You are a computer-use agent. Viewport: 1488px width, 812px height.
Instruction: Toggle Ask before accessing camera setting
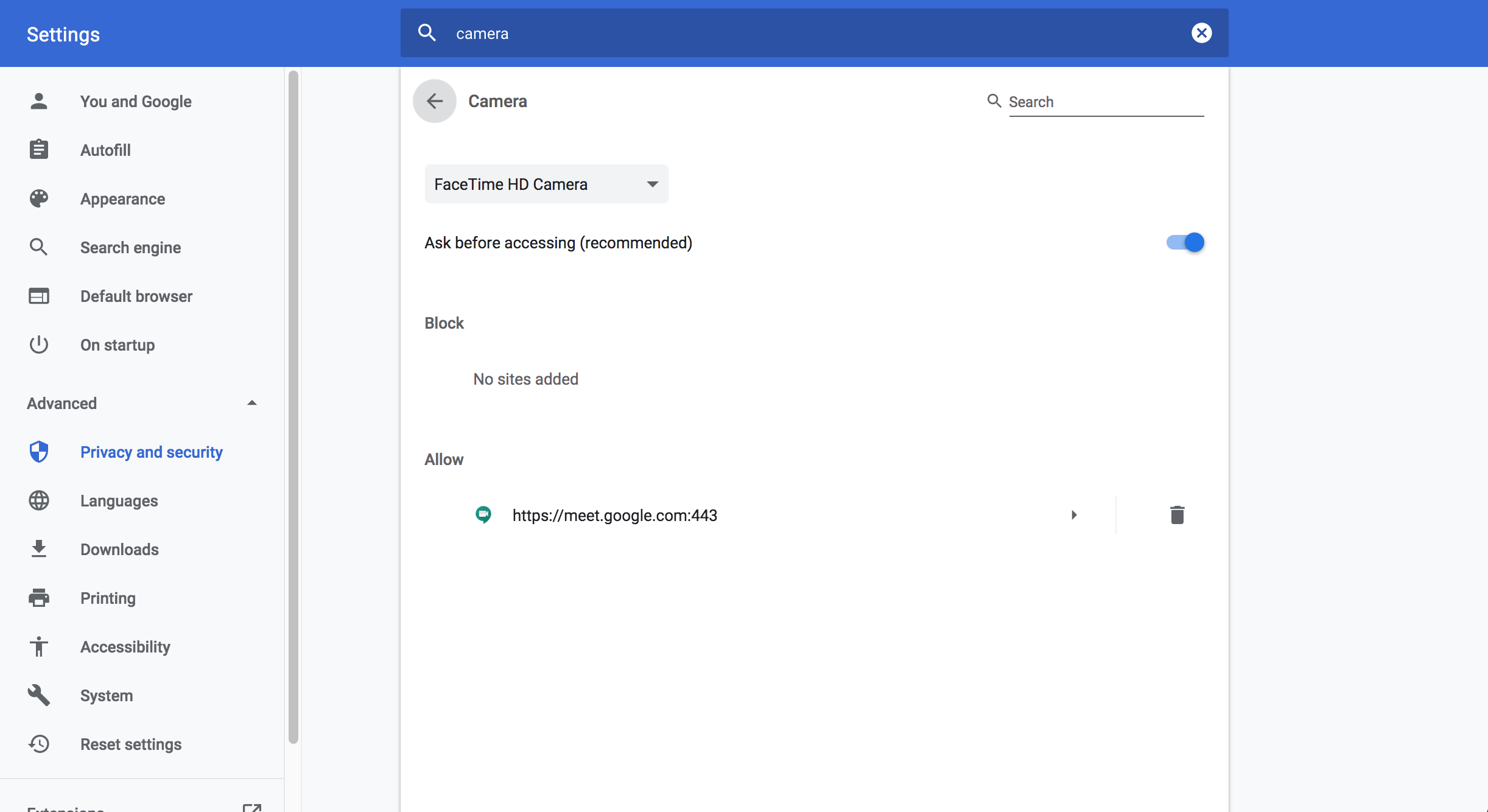click(1184, 242)
